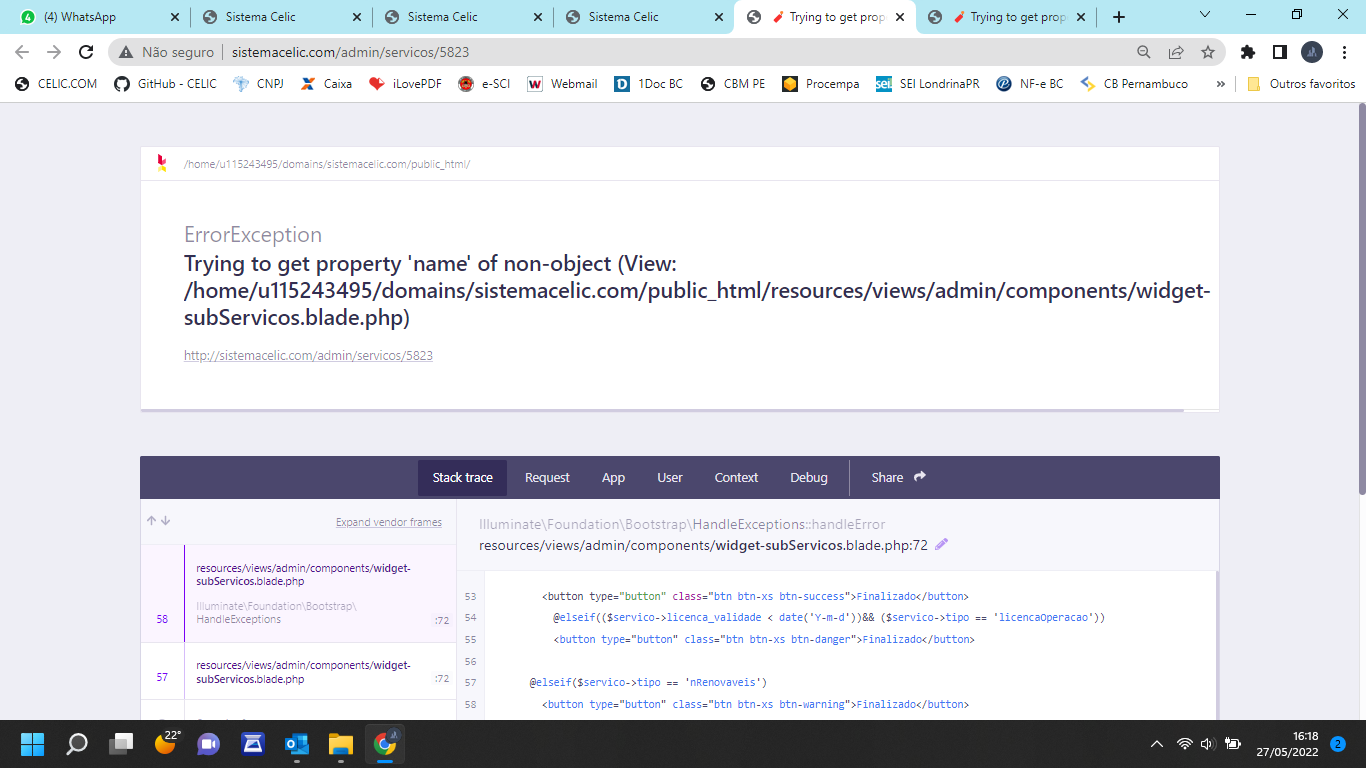Open the Extensions puzzle icon
Image resolution: width=1366 pixels, height=768 pixels.
[1247, 52]
